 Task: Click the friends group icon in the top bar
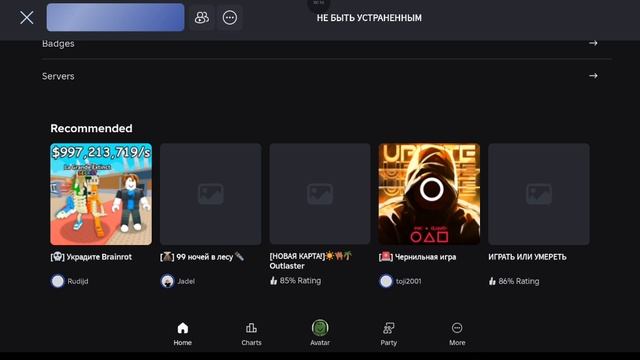click(x=202, y=18)
